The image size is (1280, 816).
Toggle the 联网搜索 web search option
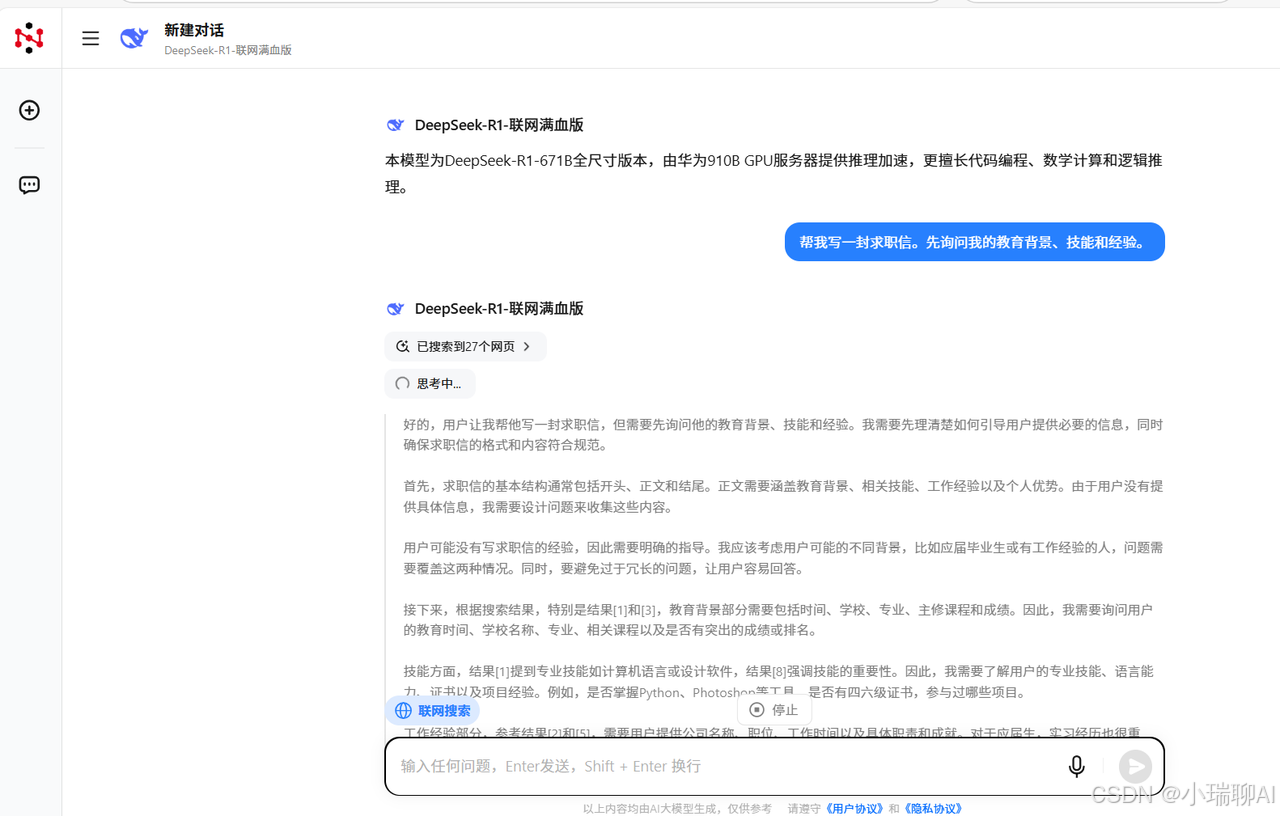coord(432,711)
